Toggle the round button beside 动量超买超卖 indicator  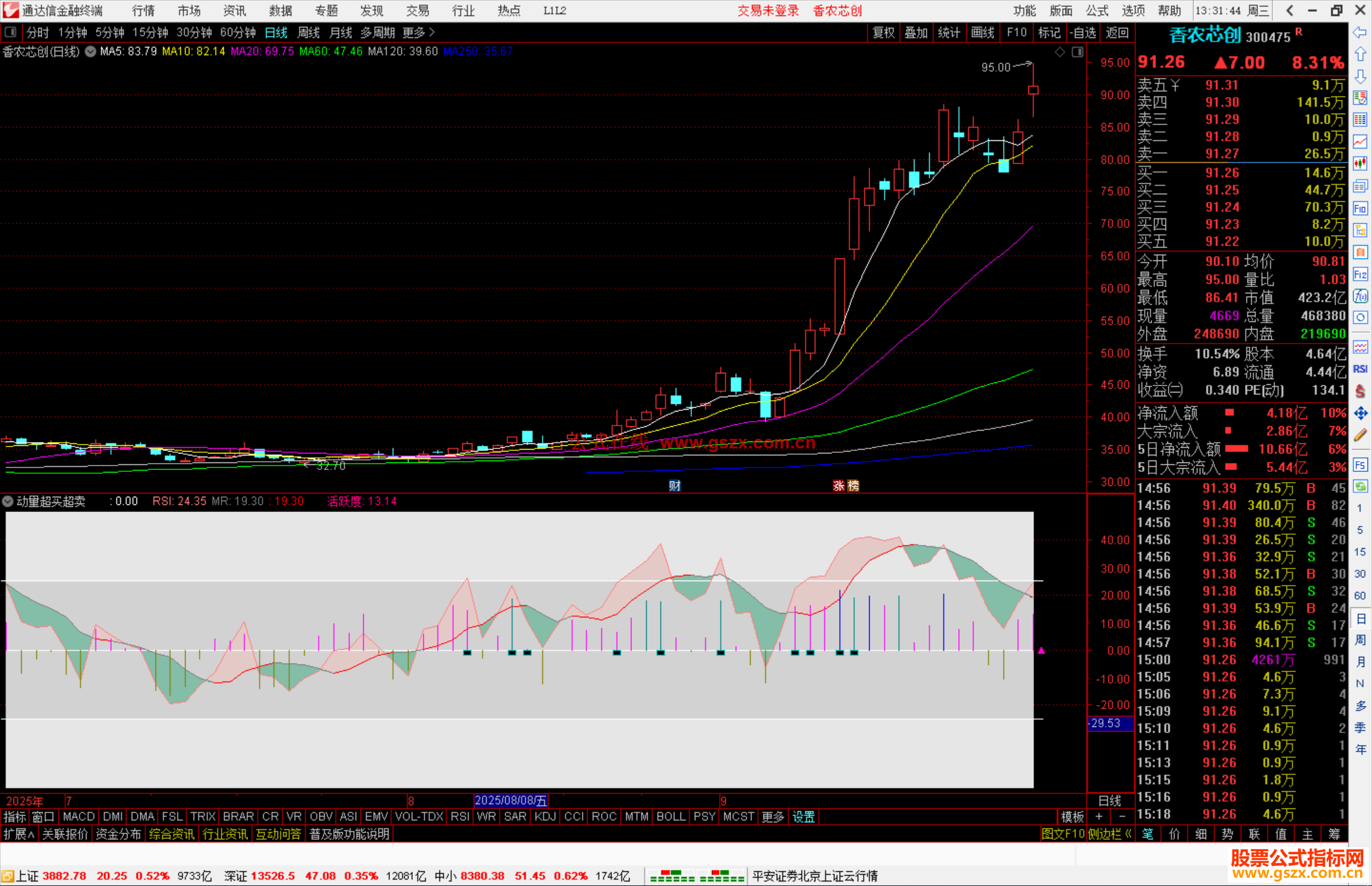tap(8, 501)
